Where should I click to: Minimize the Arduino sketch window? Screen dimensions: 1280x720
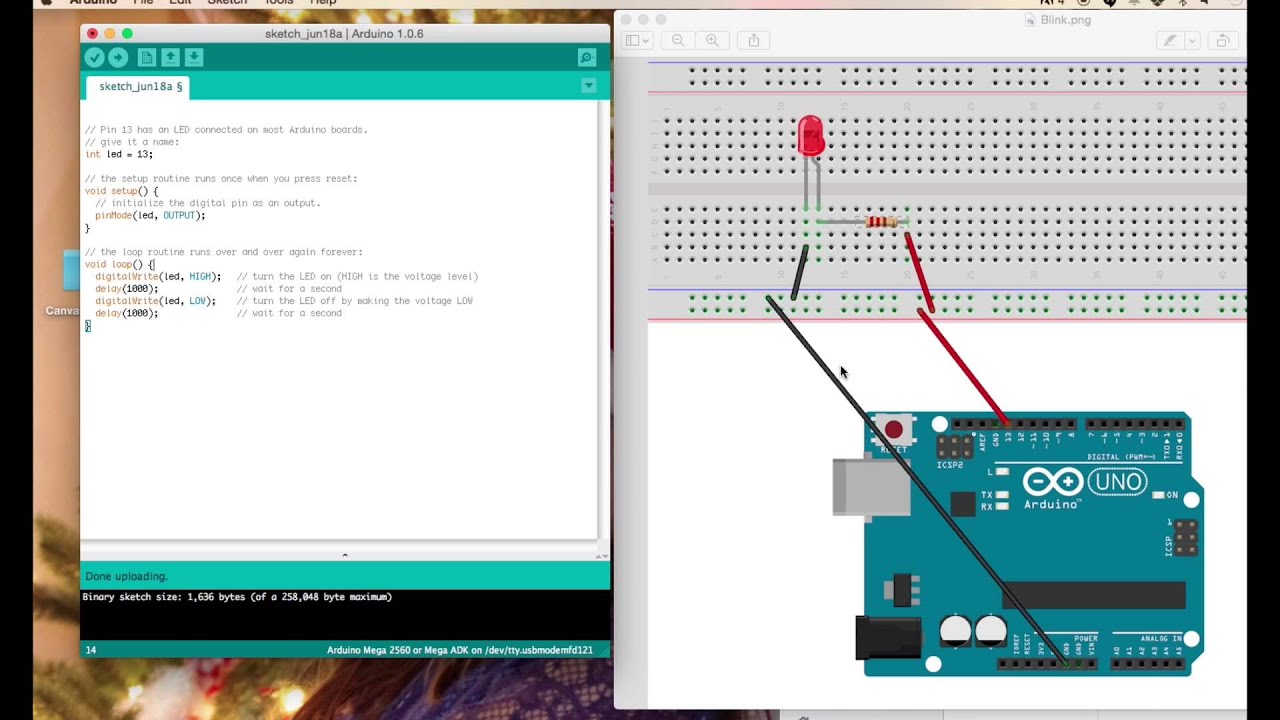tap(110, 34)
